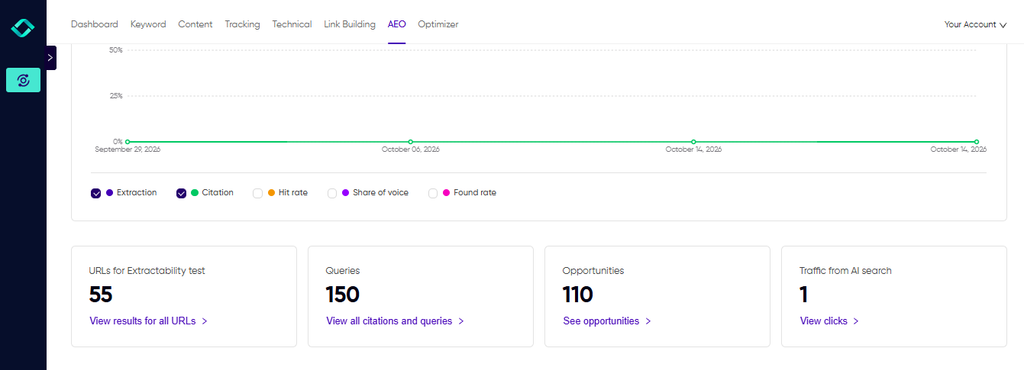Image resolution: width=1024 pixels, height=370 pixels.
Task: Open the View clicks link
Action: 829,321
